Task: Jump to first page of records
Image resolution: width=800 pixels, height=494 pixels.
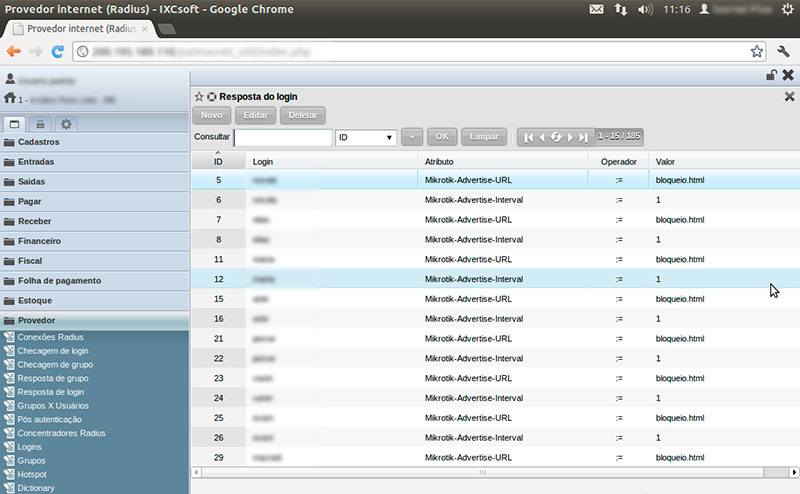Action: click(x=529, y=137)
